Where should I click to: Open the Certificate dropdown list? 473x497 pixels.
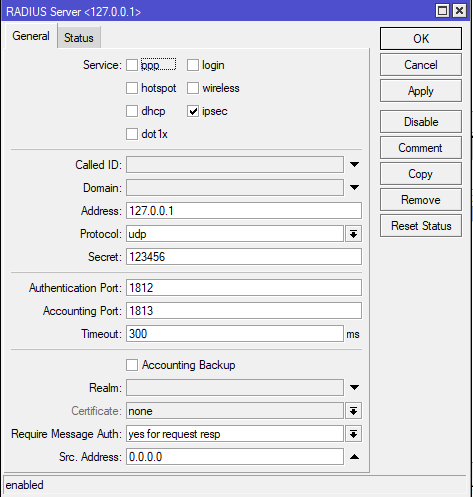point(354,411)
